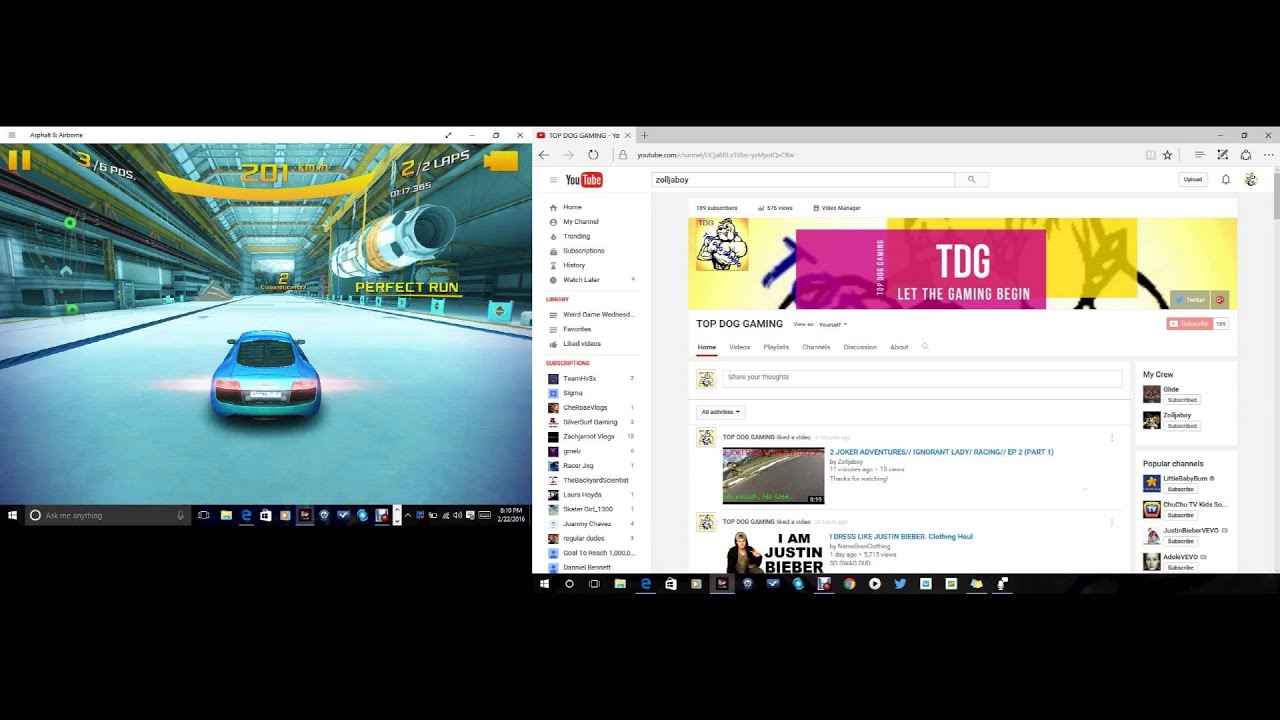Open My Channel in YouTube sidebar
Screen dimensions: 1280x720
point(580,222)
